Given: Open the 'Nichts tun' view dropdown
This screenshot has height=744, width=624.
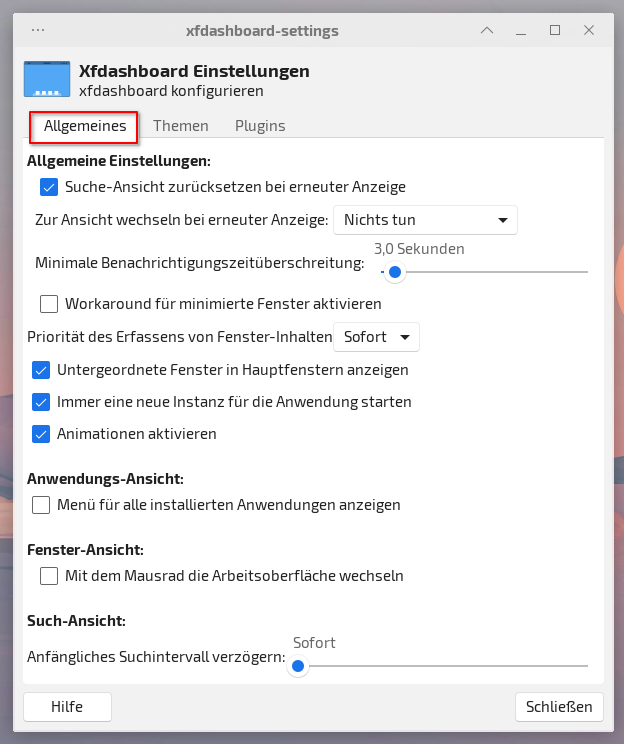Looking at the screenshot, I should point(425,220).
